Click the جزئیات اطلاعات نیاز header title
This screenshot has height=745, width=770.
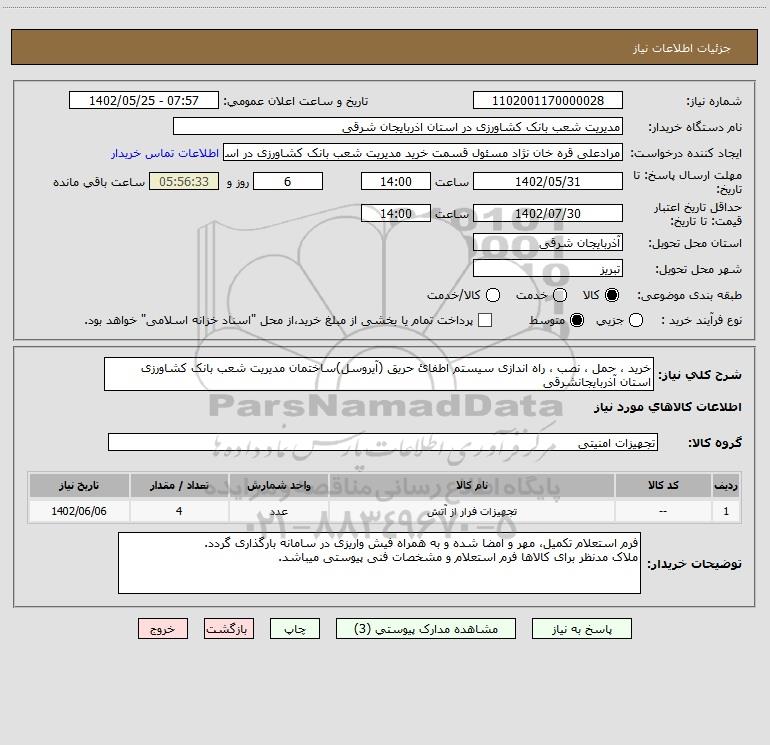[x=682, y=48]
